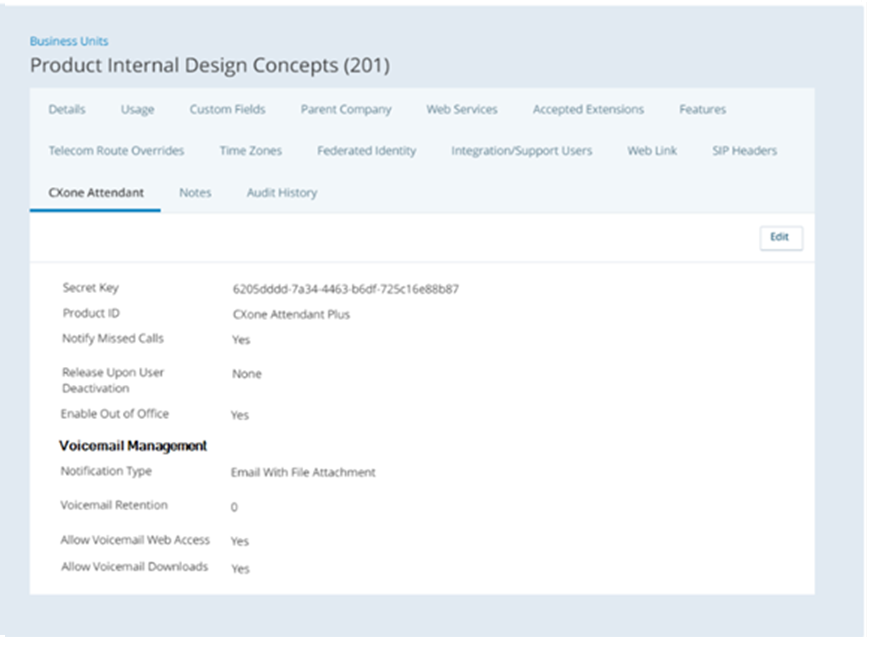Image resolution: width=879 pixels, height=649 pixels.
Task: View the Audit History tab
Action: (x=282, y=193)
